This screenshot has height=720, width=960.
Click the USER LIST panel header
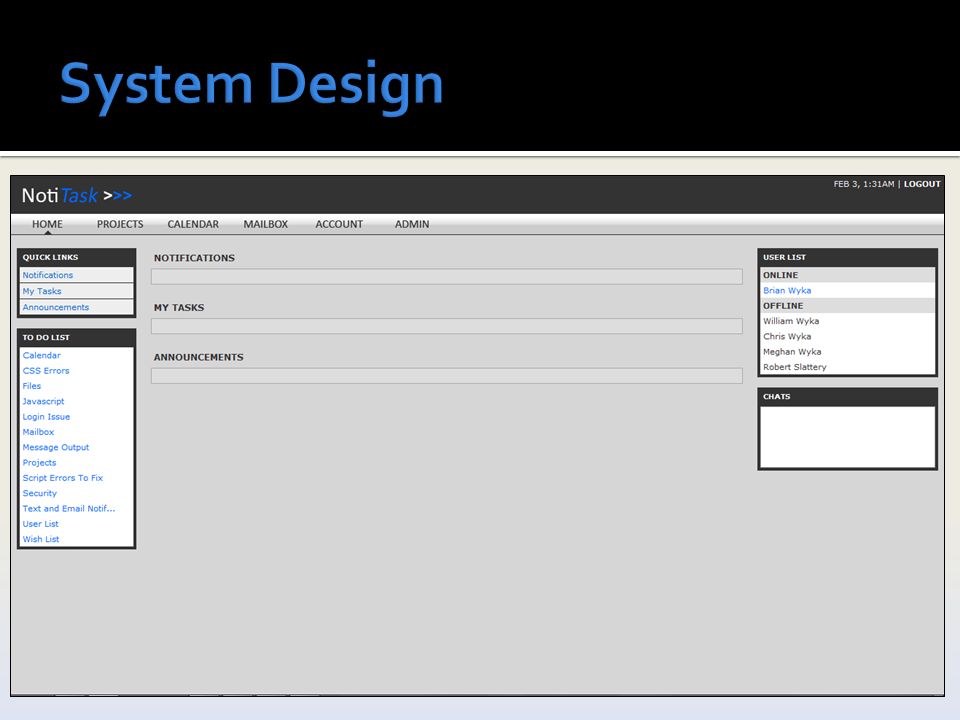[x=847, y=257]
